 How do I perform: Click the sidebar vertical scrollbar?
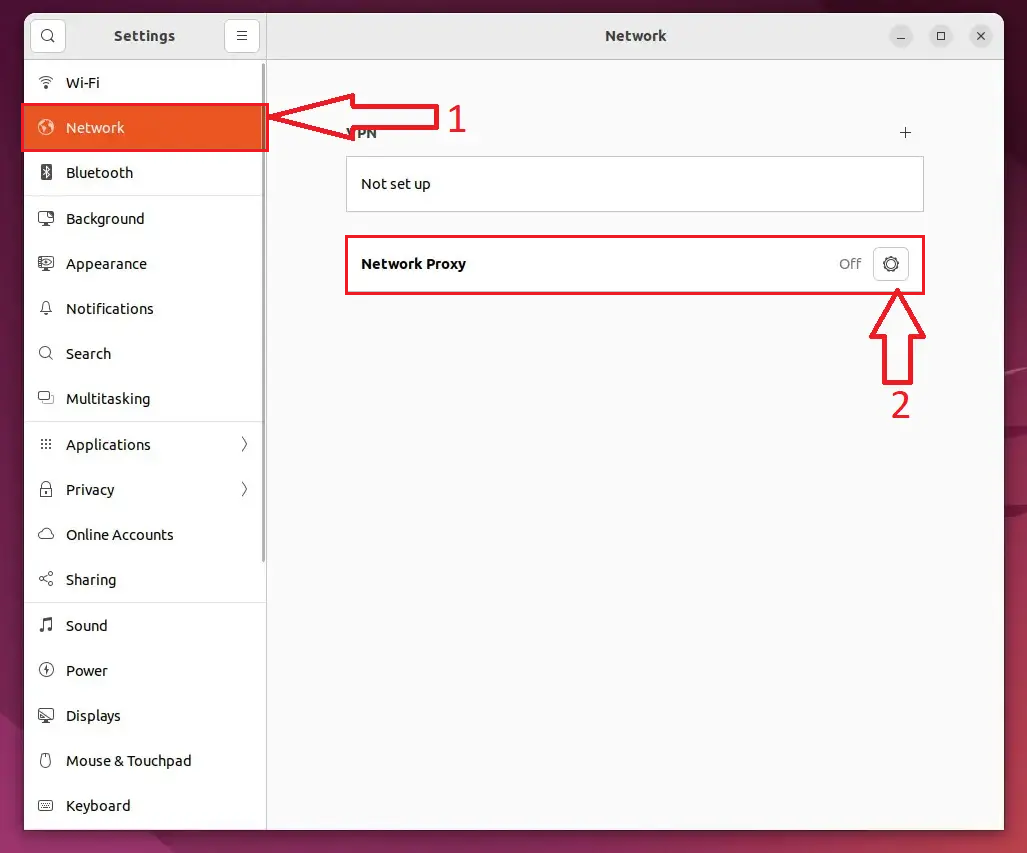[263, 313]
